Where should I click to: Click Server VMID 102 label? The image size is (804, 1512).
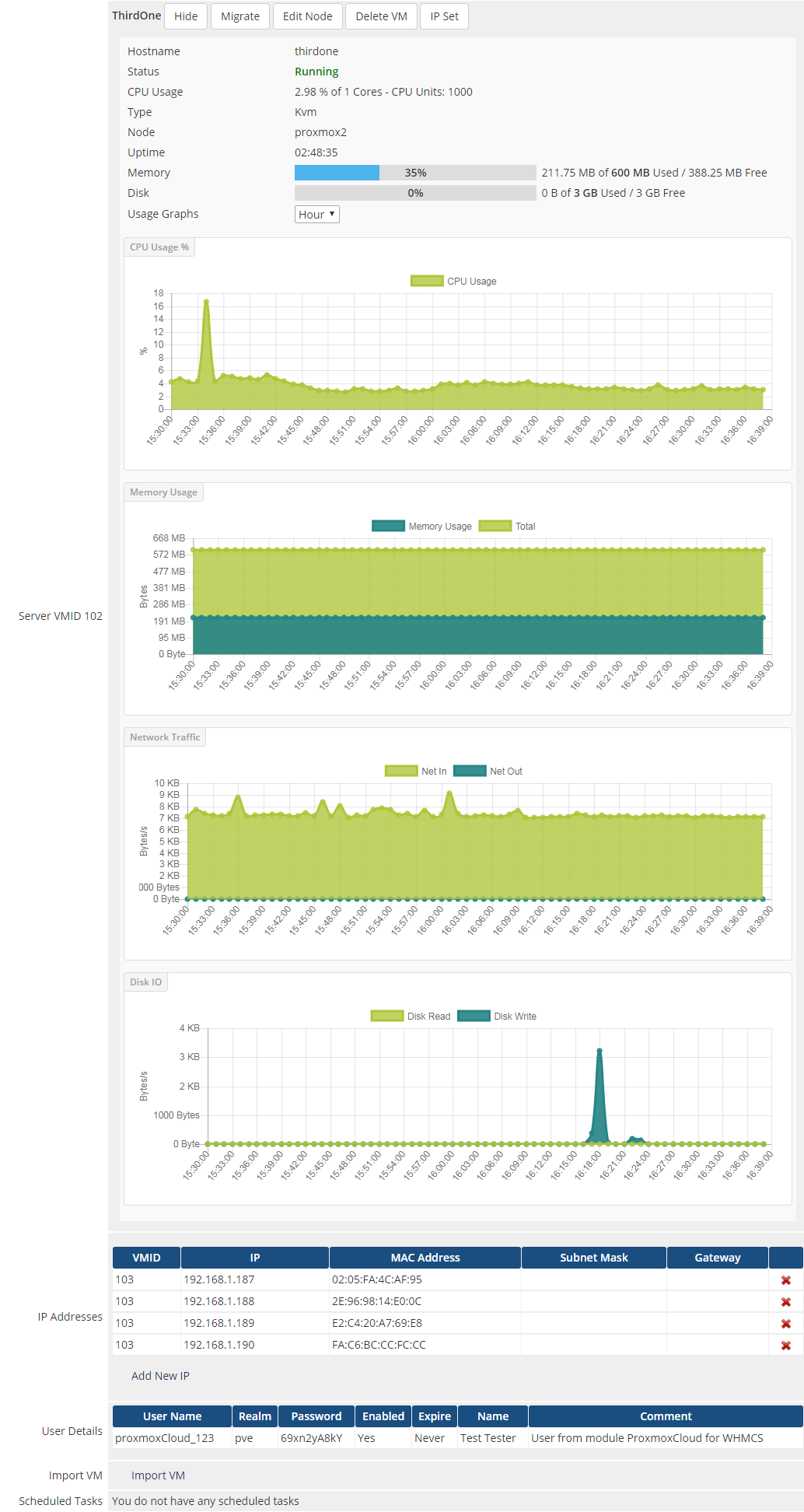pos(61,616)
